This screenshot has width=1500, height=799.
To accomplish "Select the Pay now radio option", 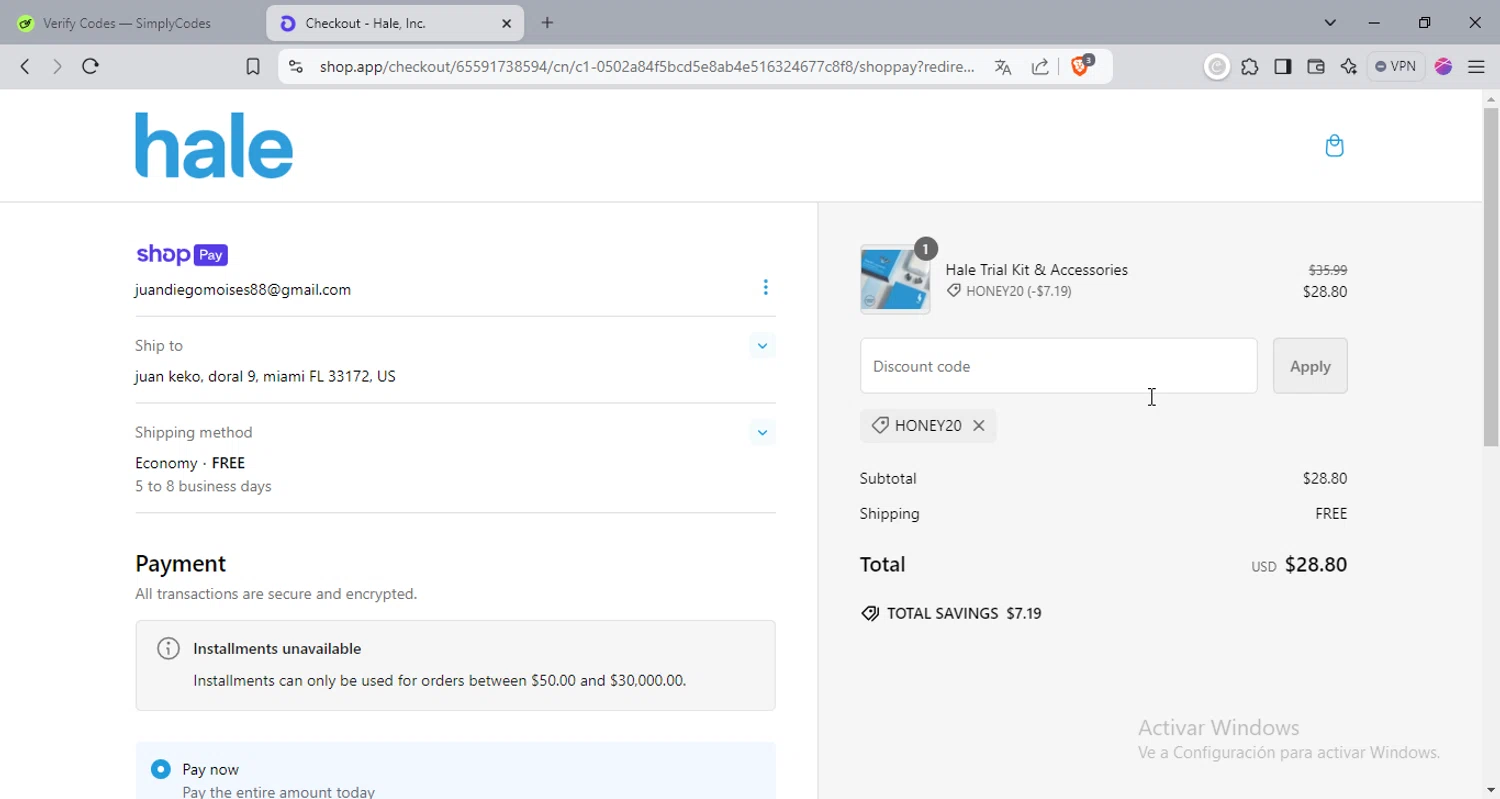I will point(161,769).
